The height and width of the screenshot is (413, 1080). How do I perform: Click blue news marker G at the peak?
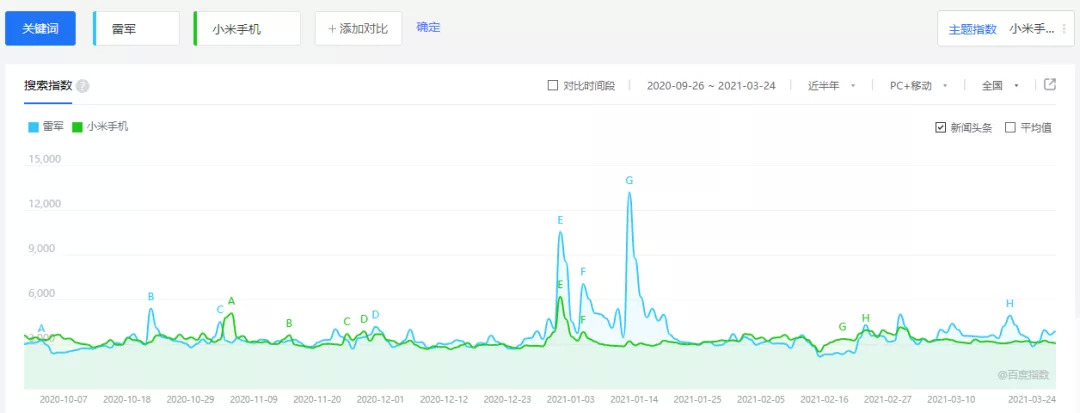[629, 180]
